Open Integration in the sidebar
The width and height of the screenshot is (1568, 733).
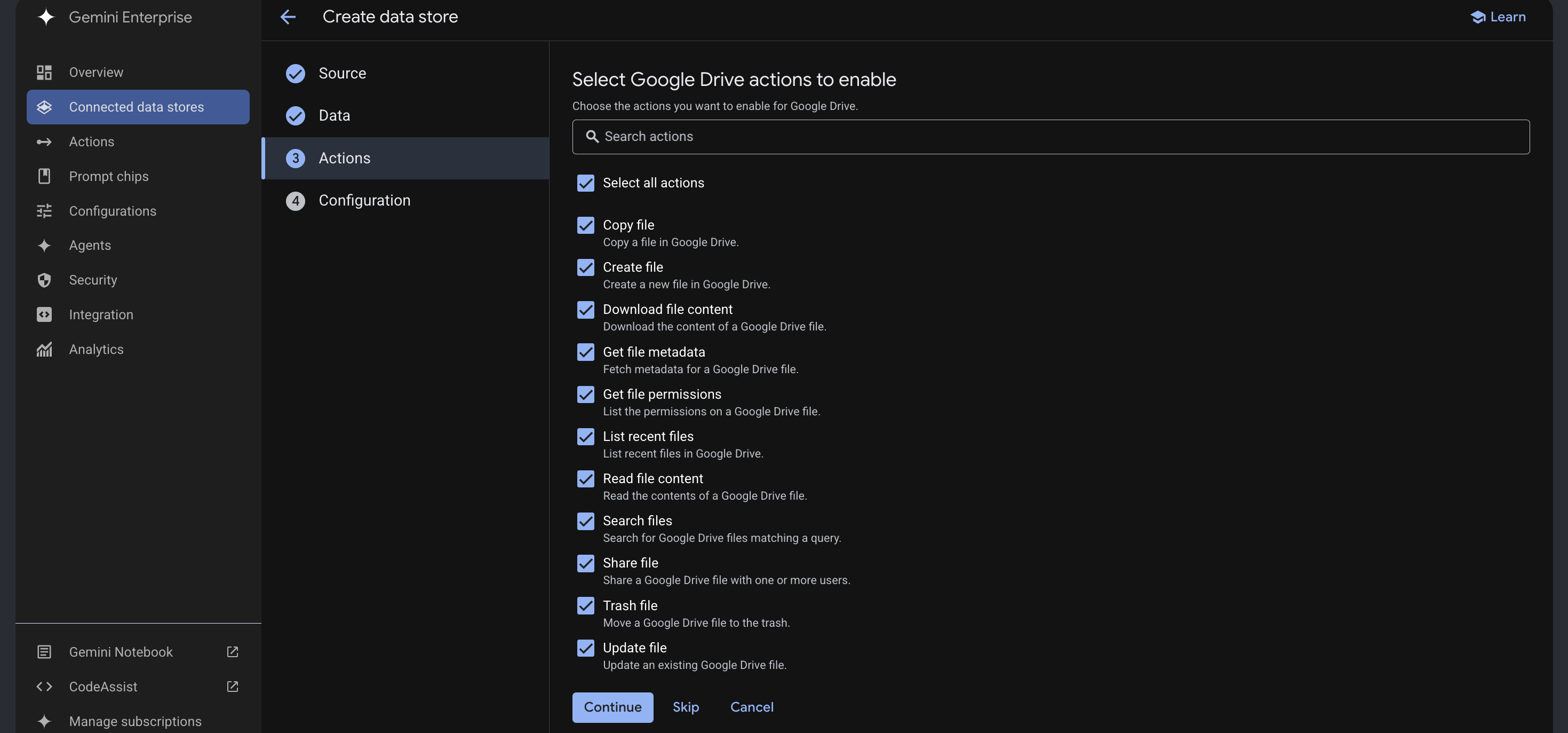(x=138, y=315)
